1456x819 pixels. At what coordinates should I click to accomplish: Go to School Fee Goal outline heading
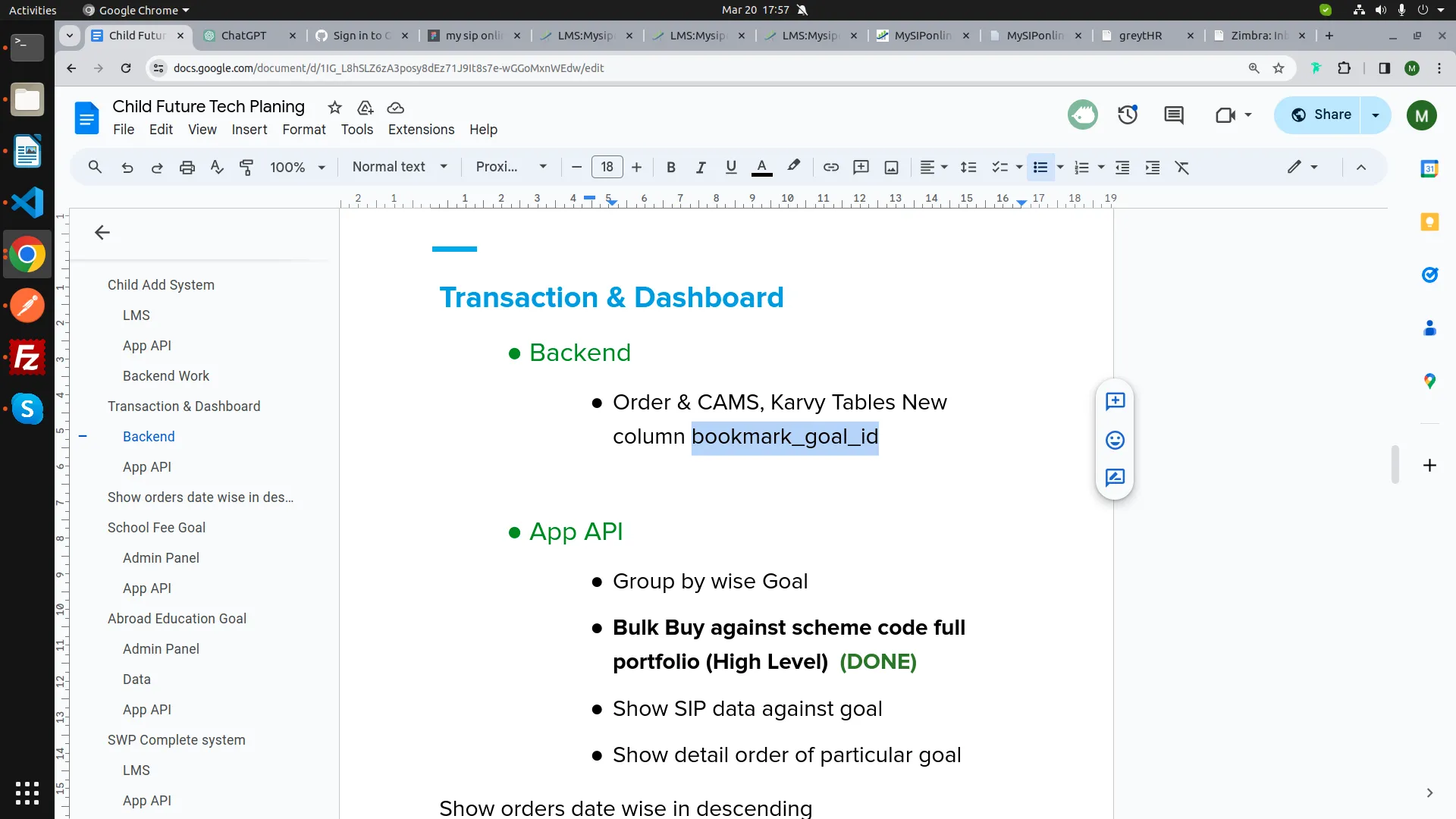156,528
